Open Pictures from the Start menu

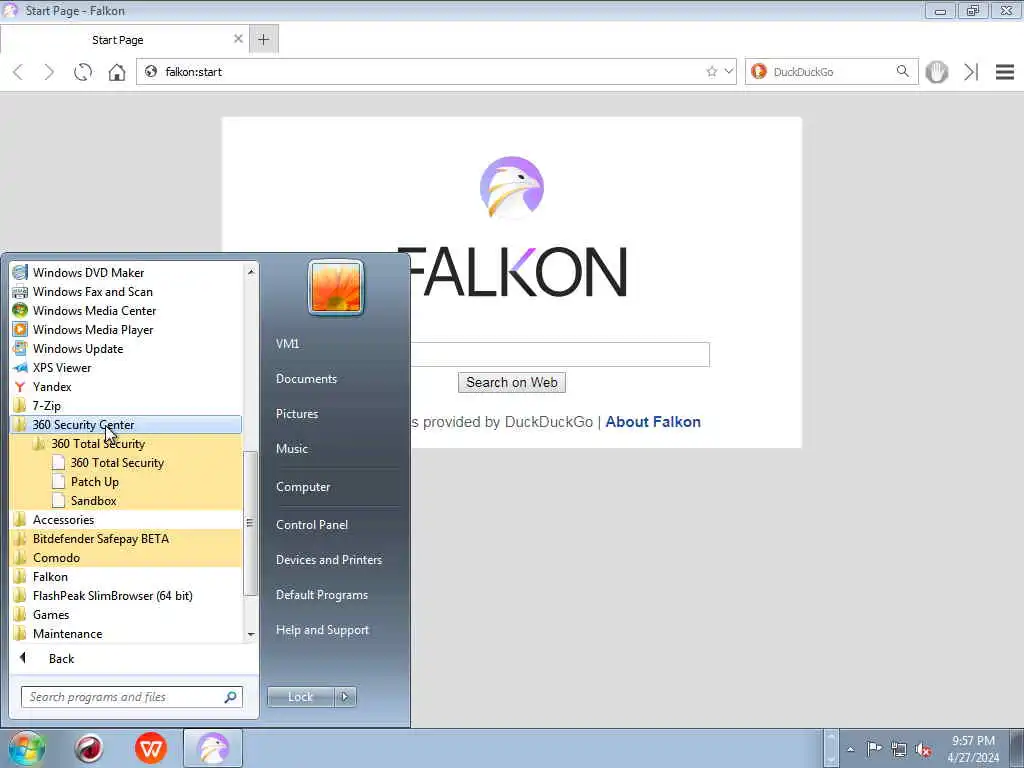pos(297,413)
